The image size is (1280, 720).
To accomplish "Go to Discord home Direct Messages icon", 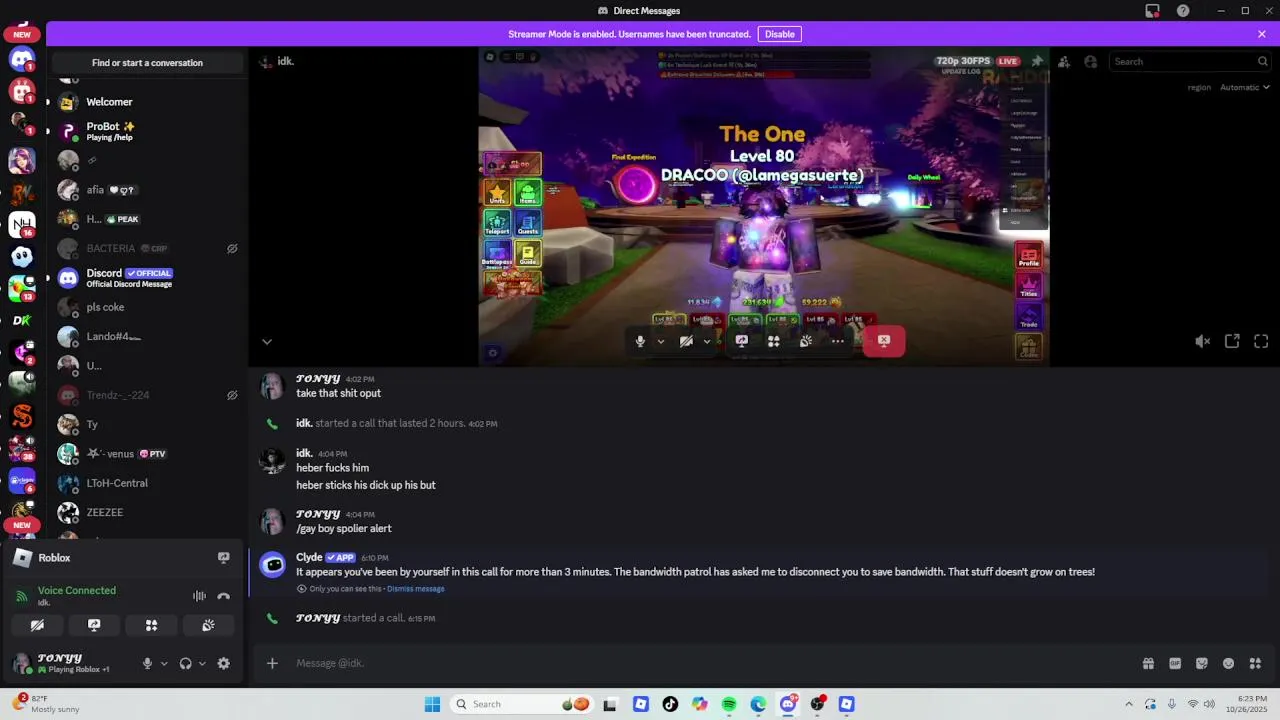I will click(x=22, y=59).
